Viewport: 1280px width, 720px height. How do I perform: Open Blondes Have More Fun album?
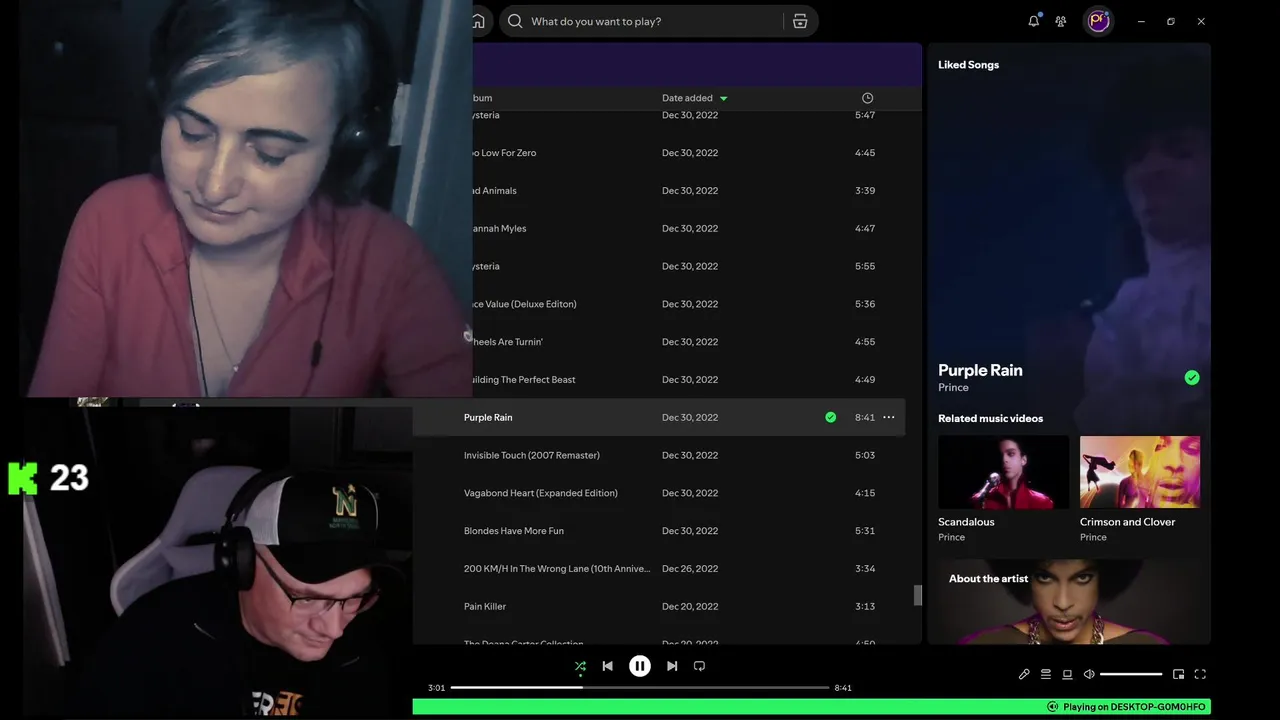coord(514,531)
